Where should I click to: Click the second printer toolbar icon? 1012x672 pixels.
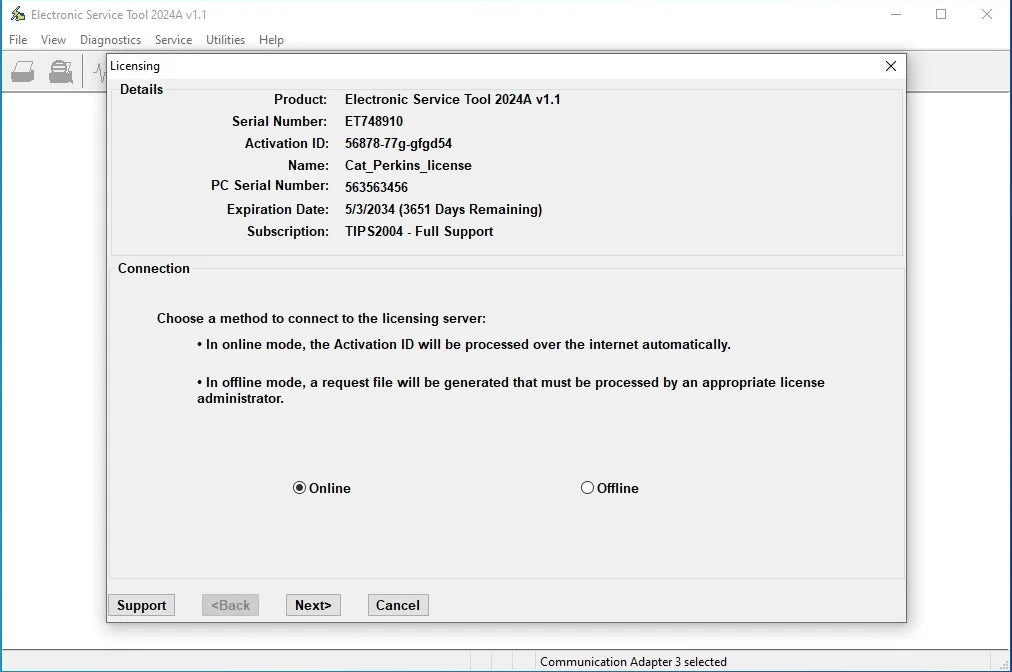[x=61, y=72]
